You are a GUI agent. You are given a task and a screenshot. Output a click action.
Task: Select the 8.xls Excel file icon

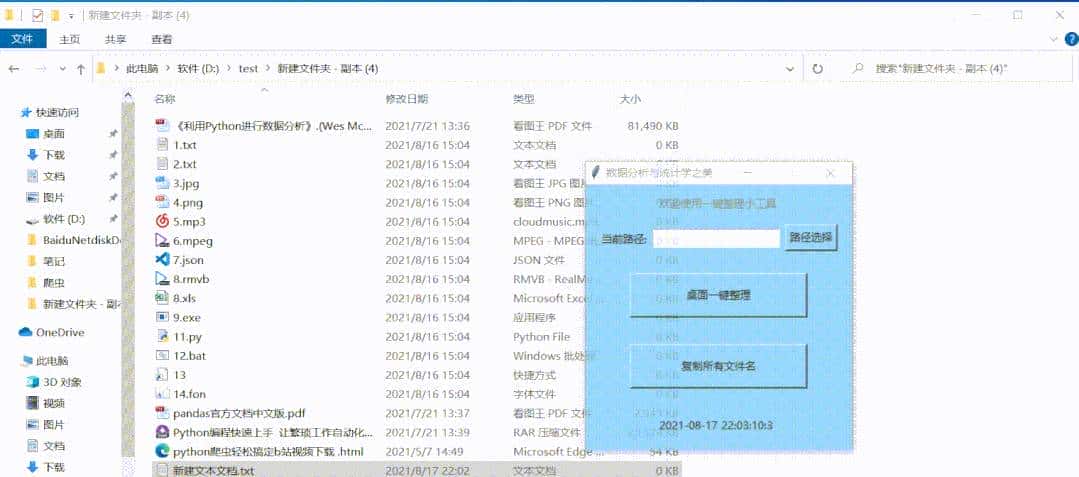pos(162,298)
